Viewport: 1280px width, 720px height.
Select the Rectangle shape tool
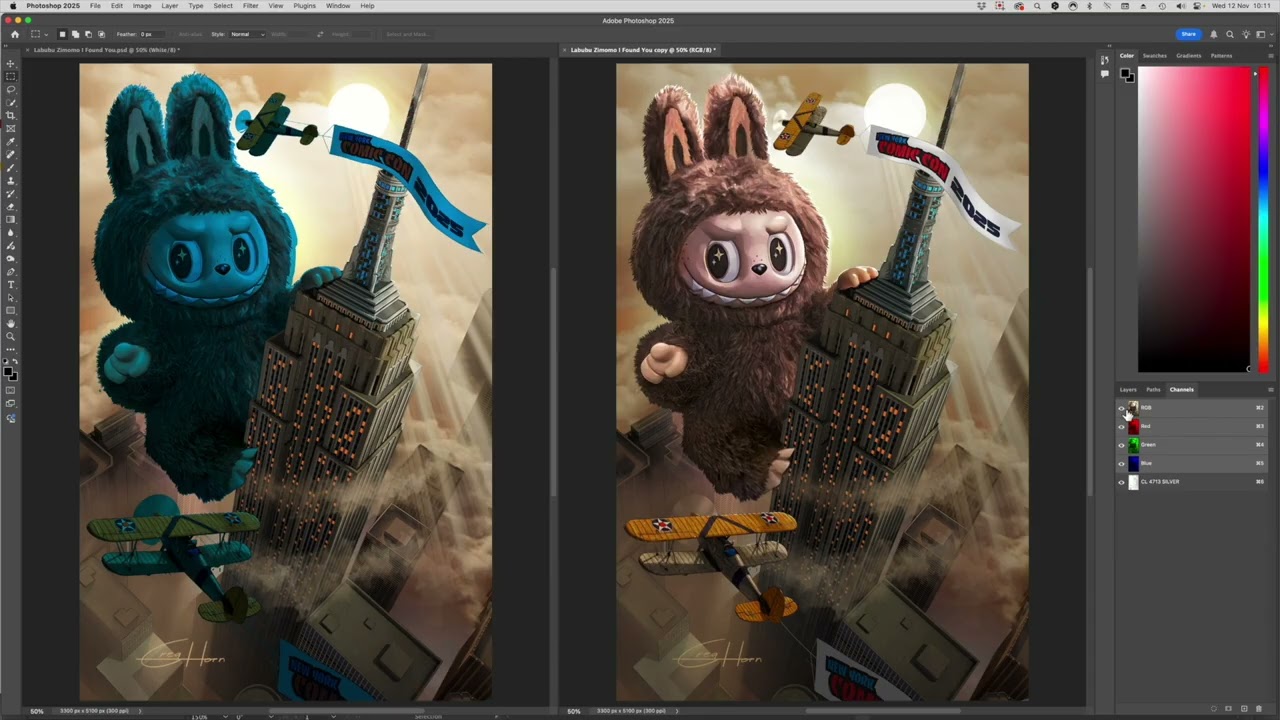click(11, 310)
